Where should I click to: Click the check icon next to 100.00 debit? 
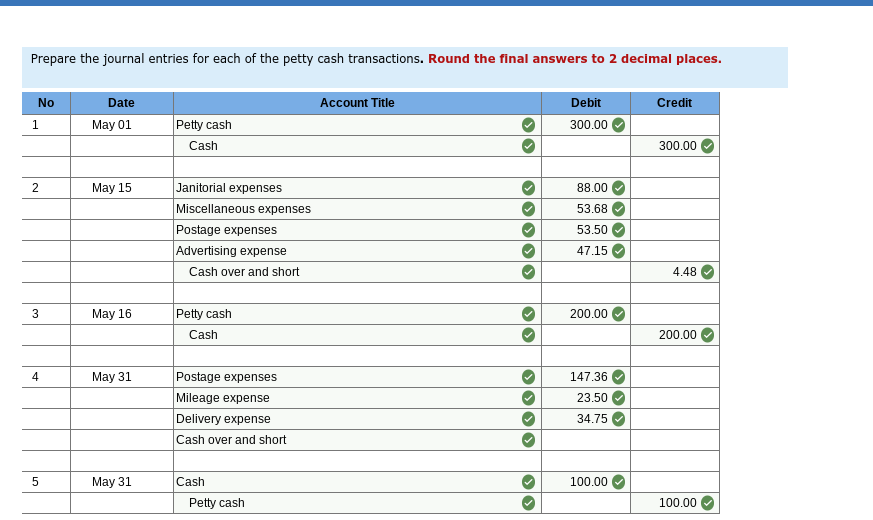coord(618,482)
